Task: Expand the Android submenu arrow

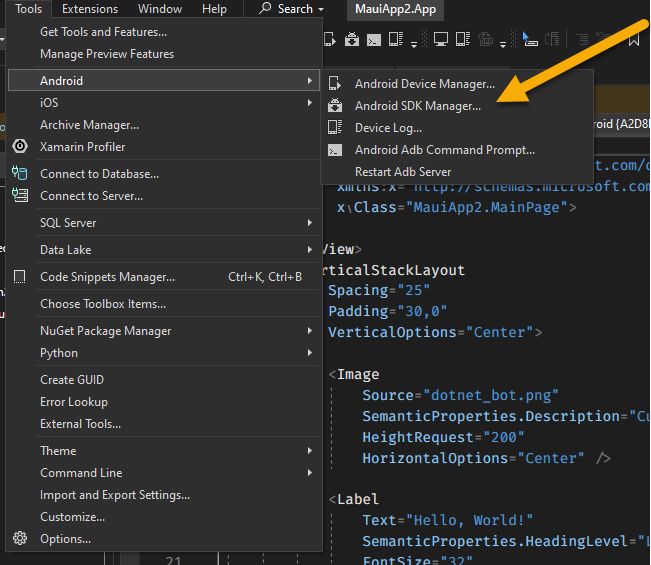Action: coord(310,81)
